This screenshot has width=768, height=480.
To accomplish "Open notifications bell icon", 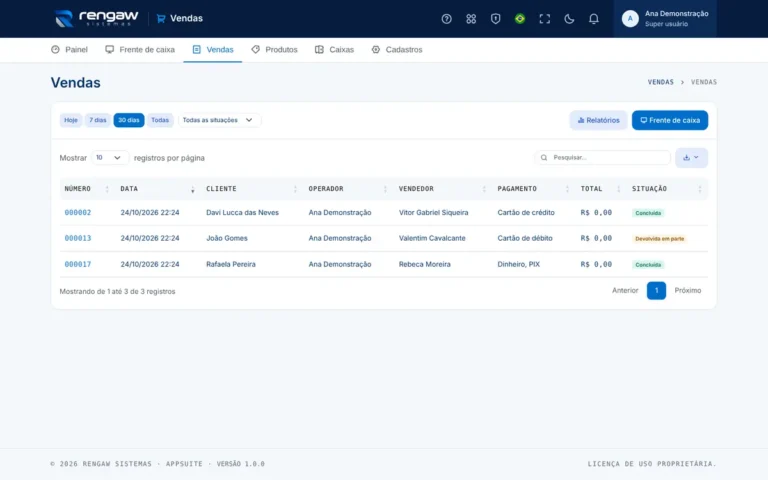I will click(593, 19).
